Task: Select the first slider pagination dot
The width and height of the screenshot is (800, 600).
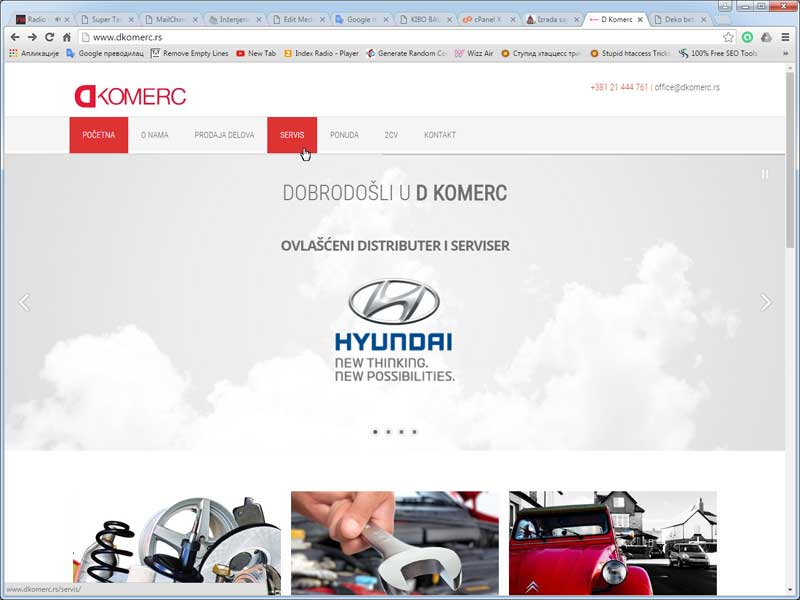Action: click(x=376, y=432)
